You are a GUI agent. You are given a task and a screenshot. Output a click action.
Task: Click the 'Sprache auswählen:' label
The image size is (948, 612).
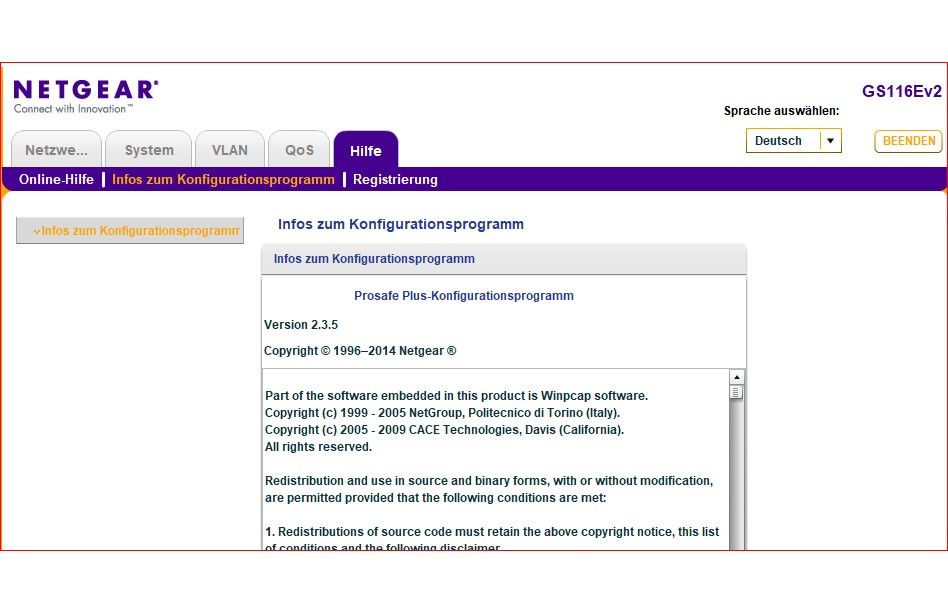click(781, 111)
